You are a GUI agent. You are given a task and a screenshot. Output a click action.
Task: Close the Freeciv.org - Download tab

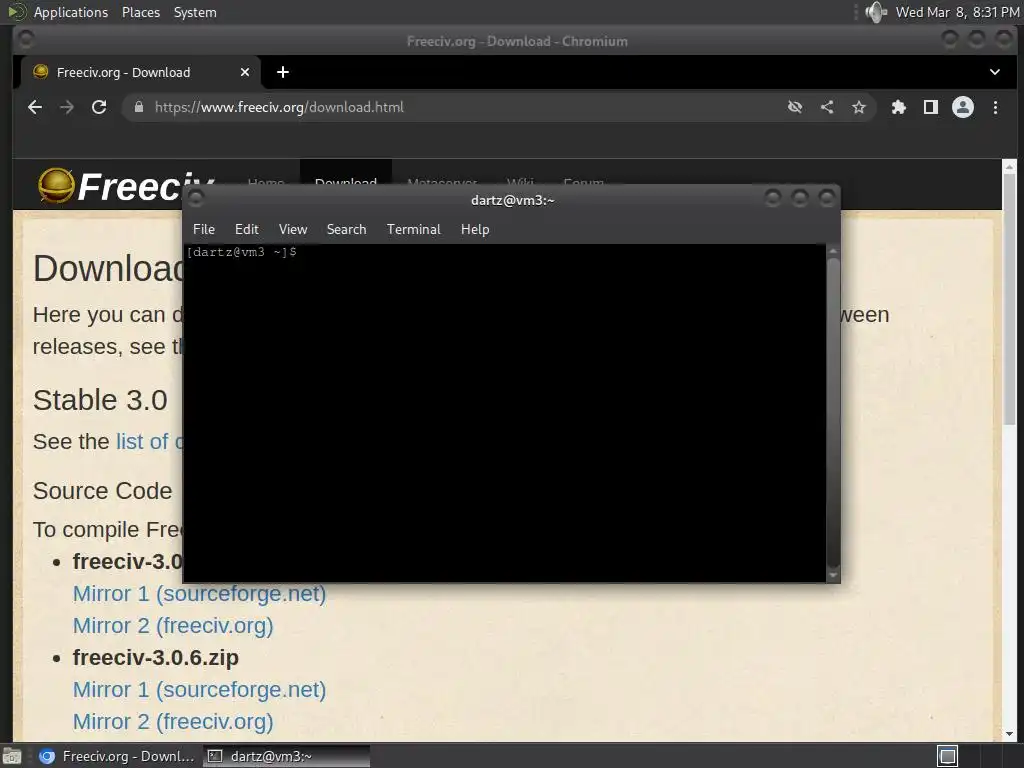245,72
